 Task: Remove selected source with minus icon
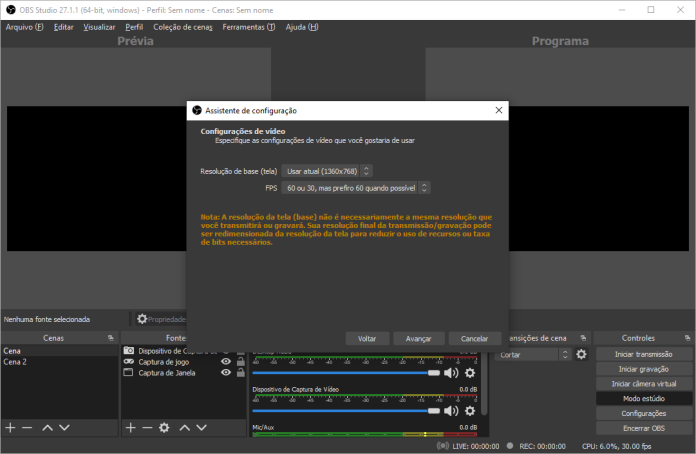pyautogui.click(x=147, y=428)
